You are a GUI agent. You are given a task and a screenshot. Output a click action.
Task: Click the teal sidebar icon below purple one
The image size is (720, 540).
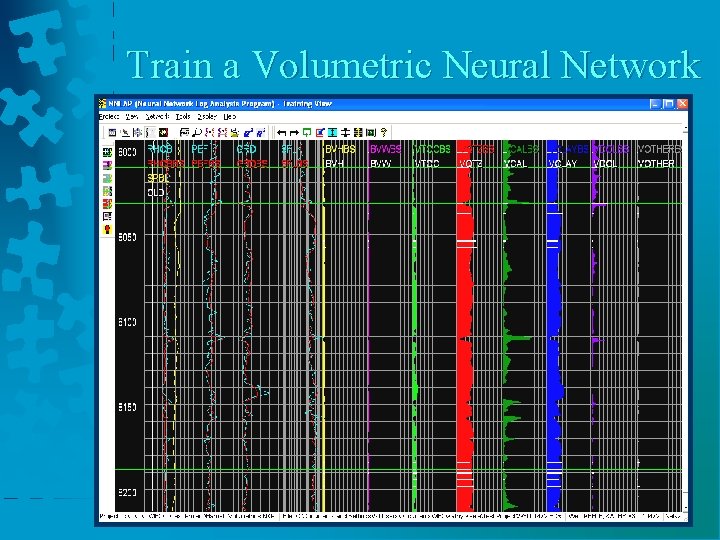[107, 178]
